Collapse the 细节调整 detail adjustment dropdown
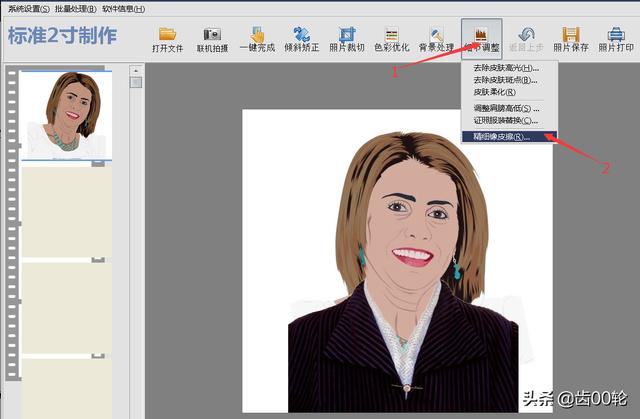This screenshot has width=640, height=419. click(482, 38)
